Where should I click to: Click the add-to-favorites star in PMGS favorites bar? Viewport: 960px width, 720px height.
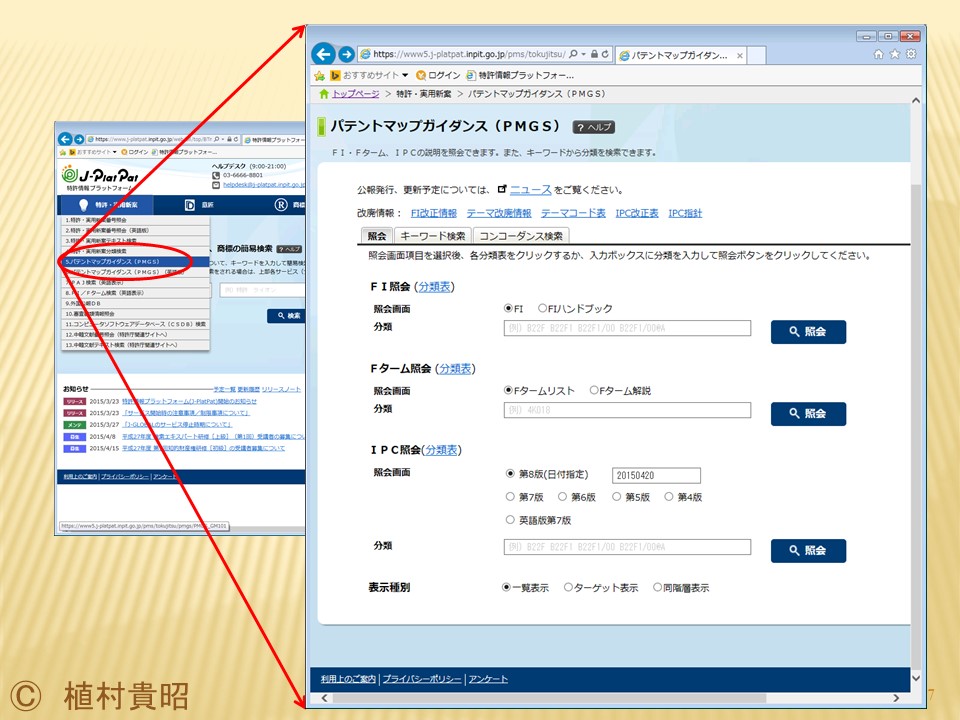pos(319,75)
